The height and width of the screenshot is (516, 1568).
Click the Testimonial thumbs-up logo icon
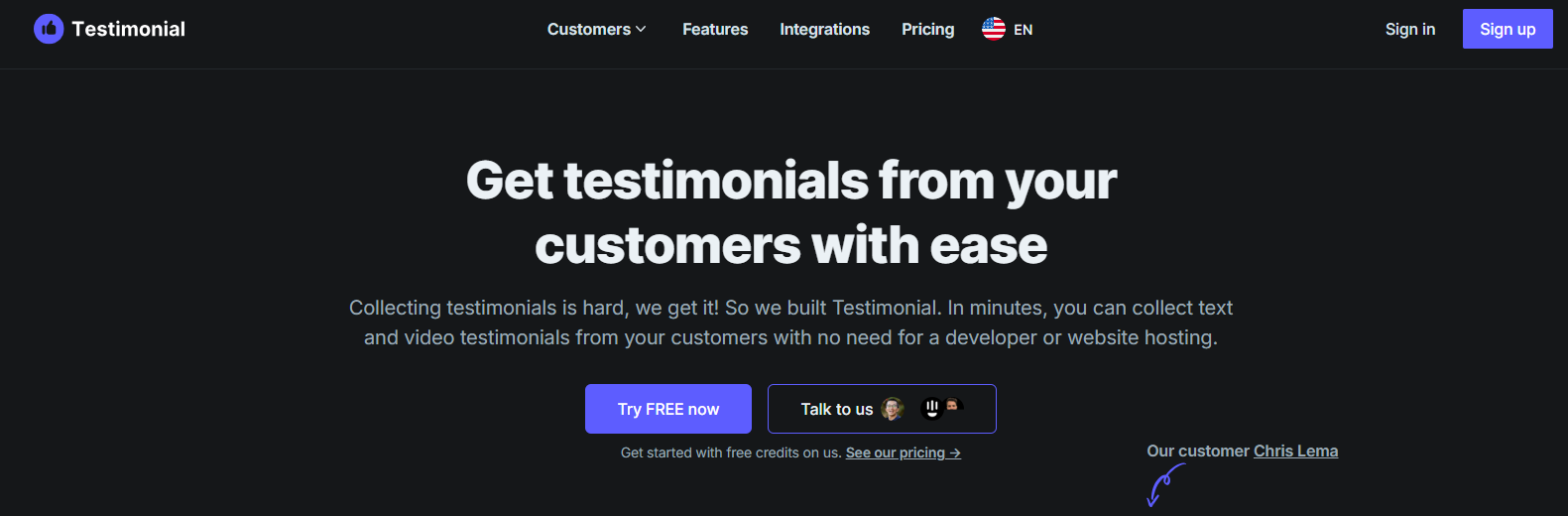point(49,29)
